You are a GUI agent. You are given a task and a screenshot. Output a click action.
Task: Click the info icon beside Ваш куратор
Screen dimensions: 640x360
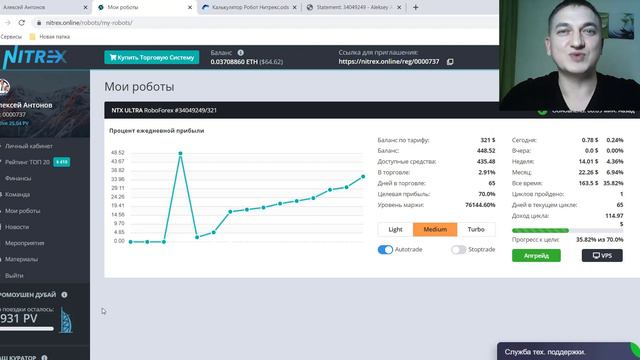click(44, 358)
